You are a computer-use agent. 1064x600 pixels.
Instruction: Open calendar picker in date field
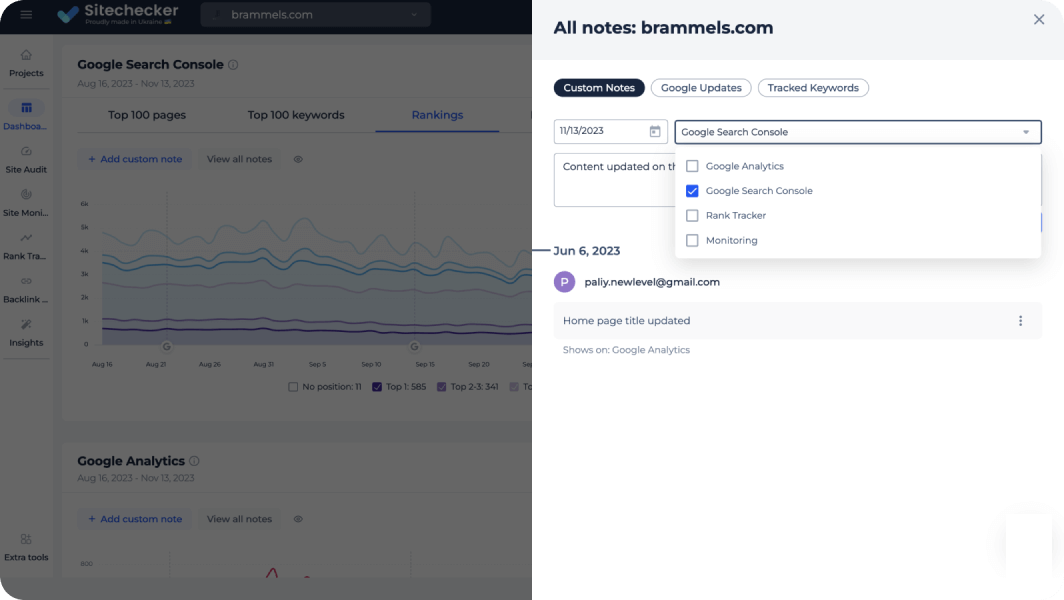[655, 132]
